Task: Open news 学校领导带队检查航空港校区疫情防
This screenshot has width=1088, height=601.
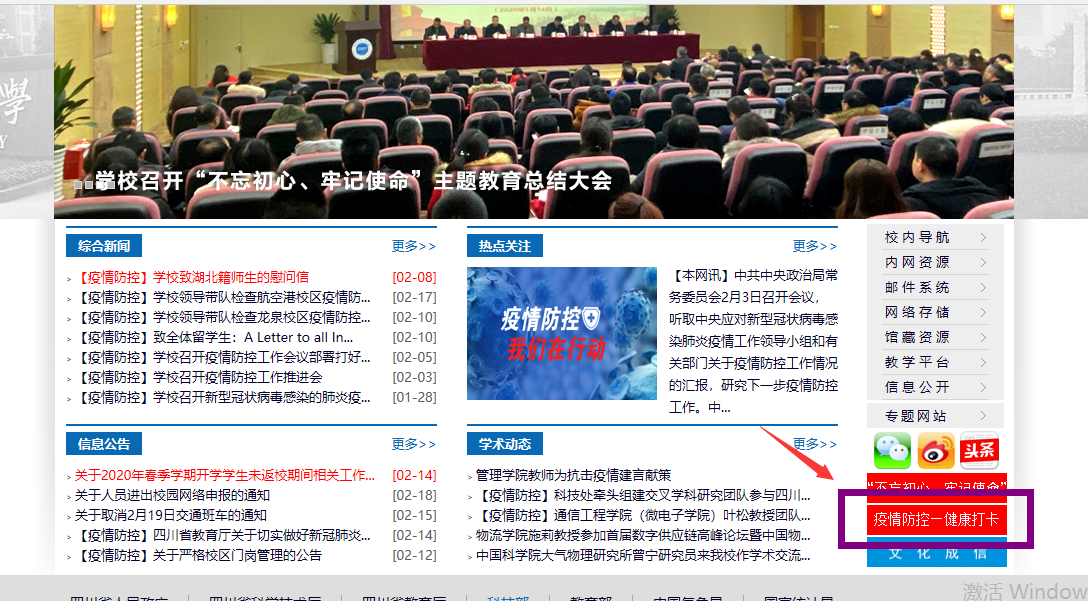Action: pyautogui.click(x=223, y=298)
